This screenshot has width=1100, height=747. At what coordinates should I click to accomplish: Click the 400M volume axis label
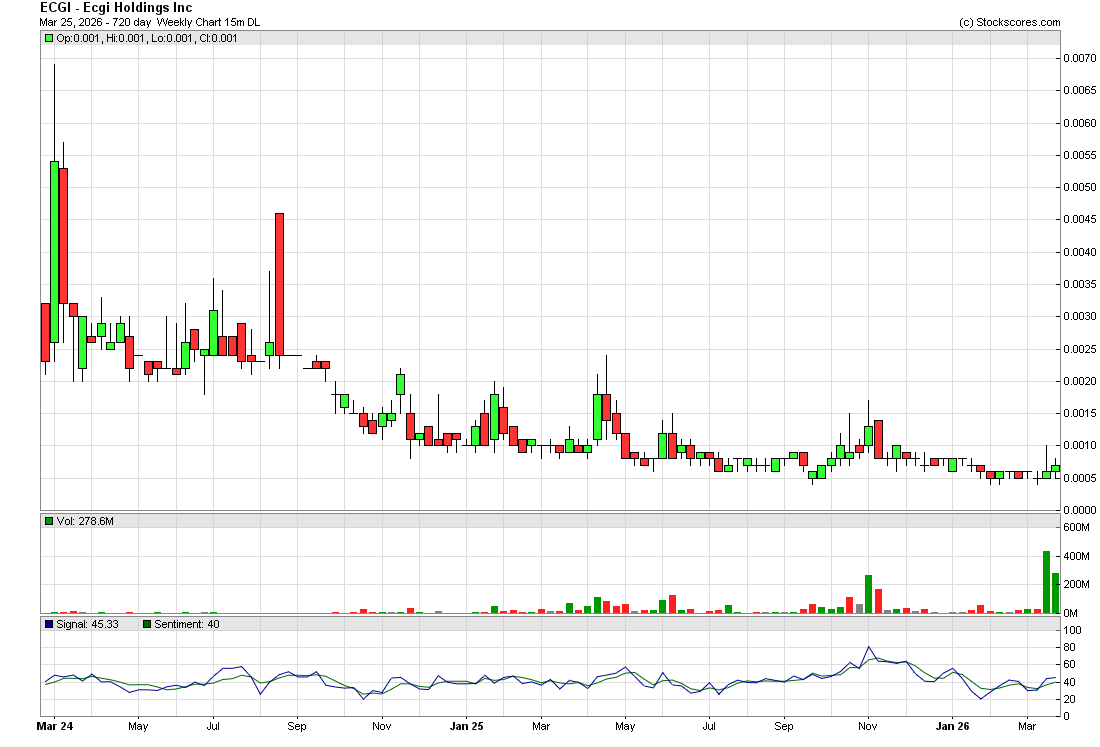[x=1076, y=557]
